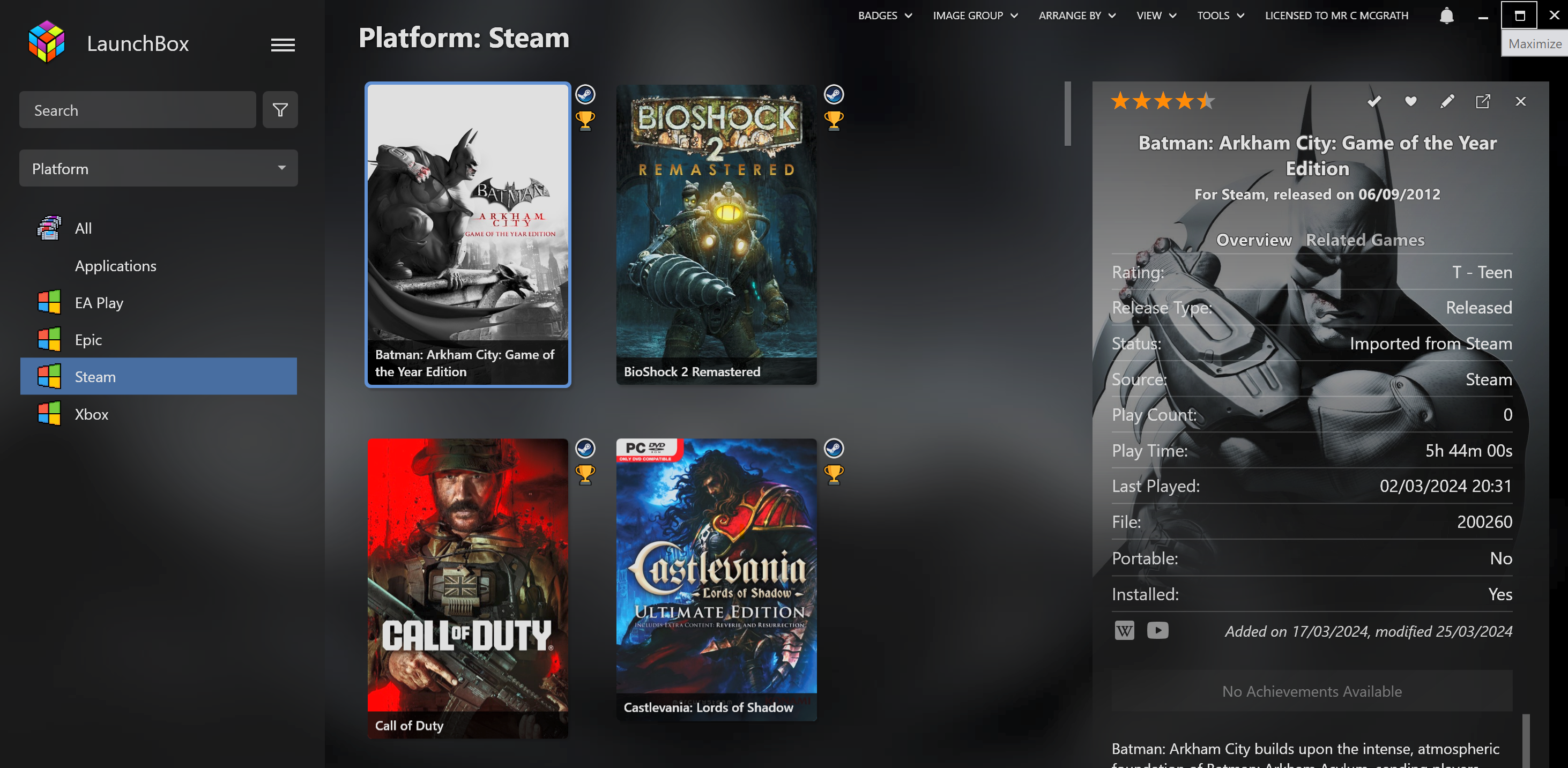1568x768 pixels.
Task: Click the Steam badge beside Call of Duty
Action: (x=585, y=449)
